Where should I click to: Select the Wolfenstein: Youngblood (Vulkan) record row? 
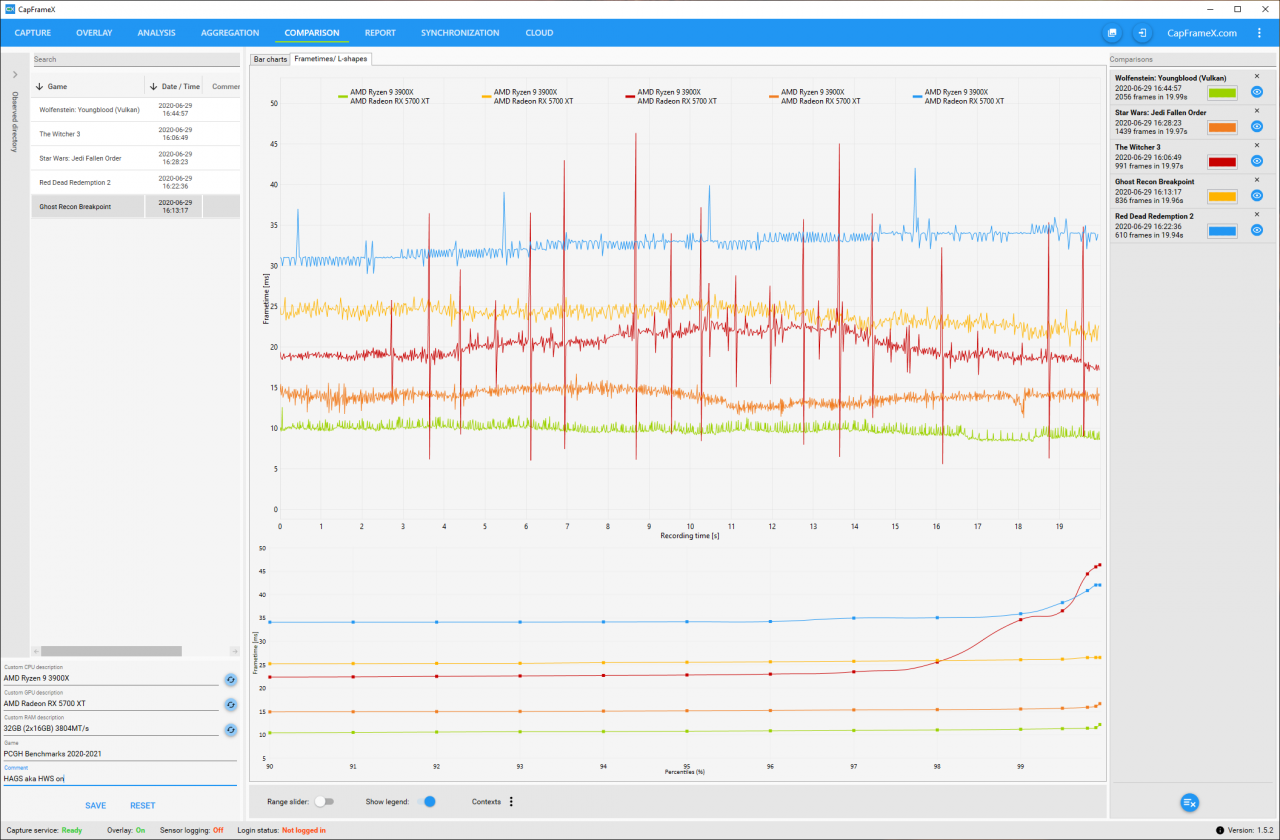tap(136, 110)
